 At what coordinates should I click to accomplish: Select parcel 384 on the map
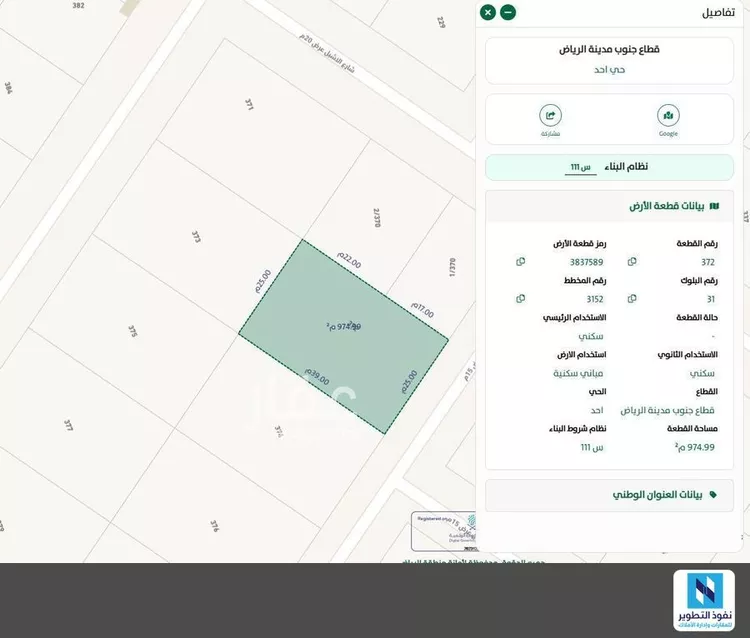coord(8,88)
